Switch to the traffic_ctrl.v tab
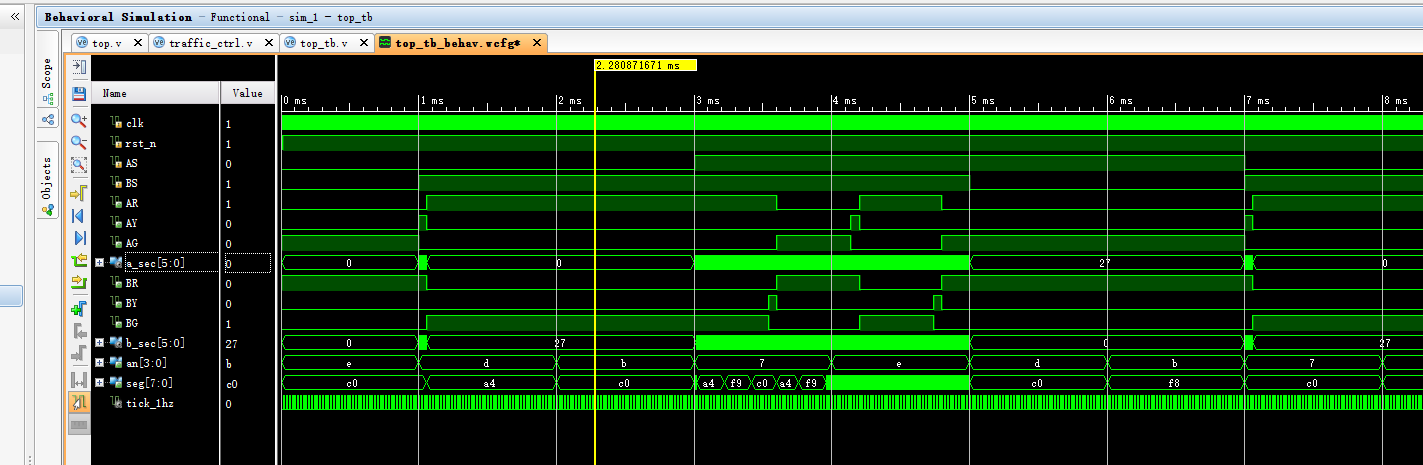Screen dimensions: 1423x465 tap(210, 43)
